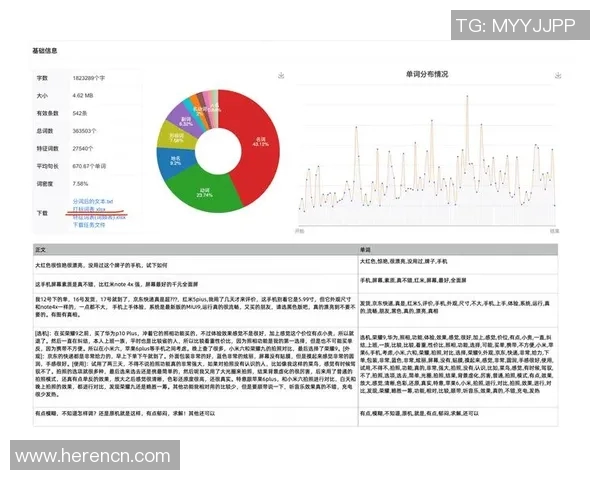Click the 基础信息 section heading
This screenshot has height=480, width=600.
51,48
